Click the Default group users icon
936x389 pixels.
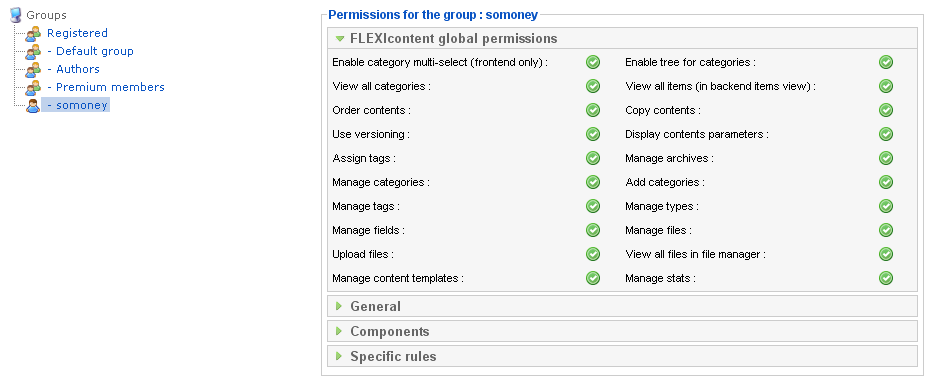(33, 51)
